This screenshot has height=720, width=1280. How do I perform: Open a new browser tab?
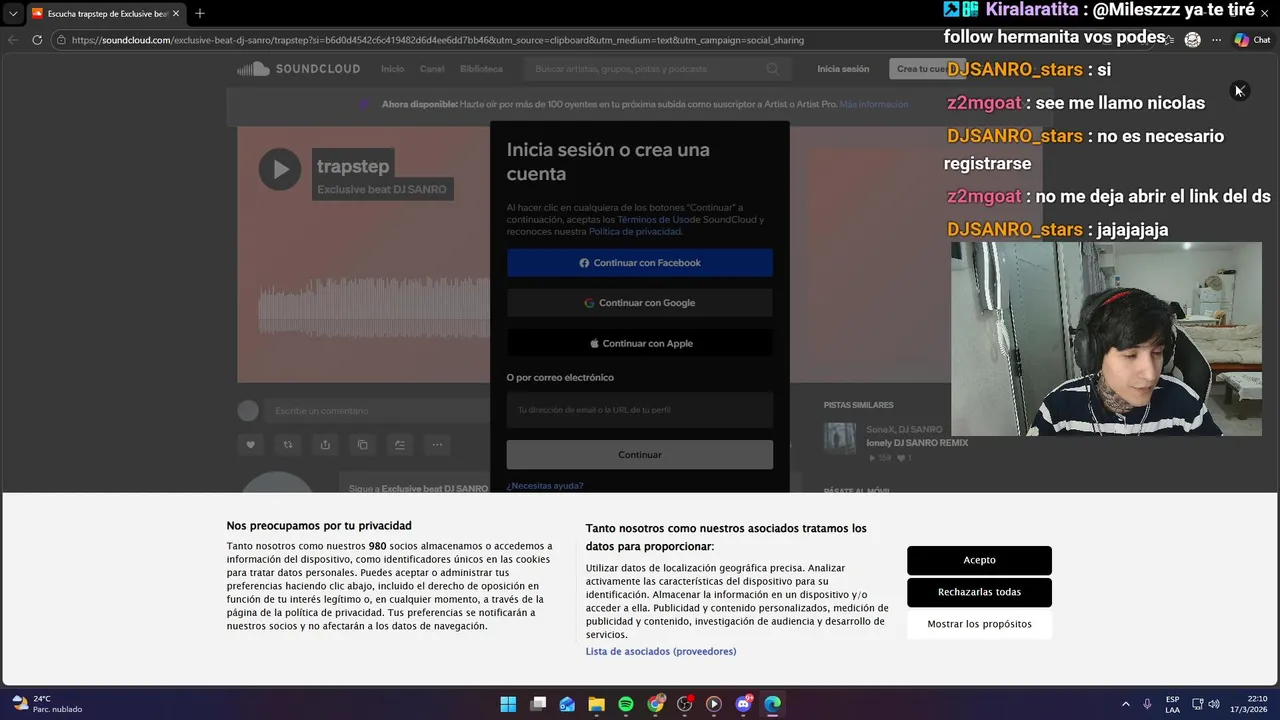click(x=199, y=13)
